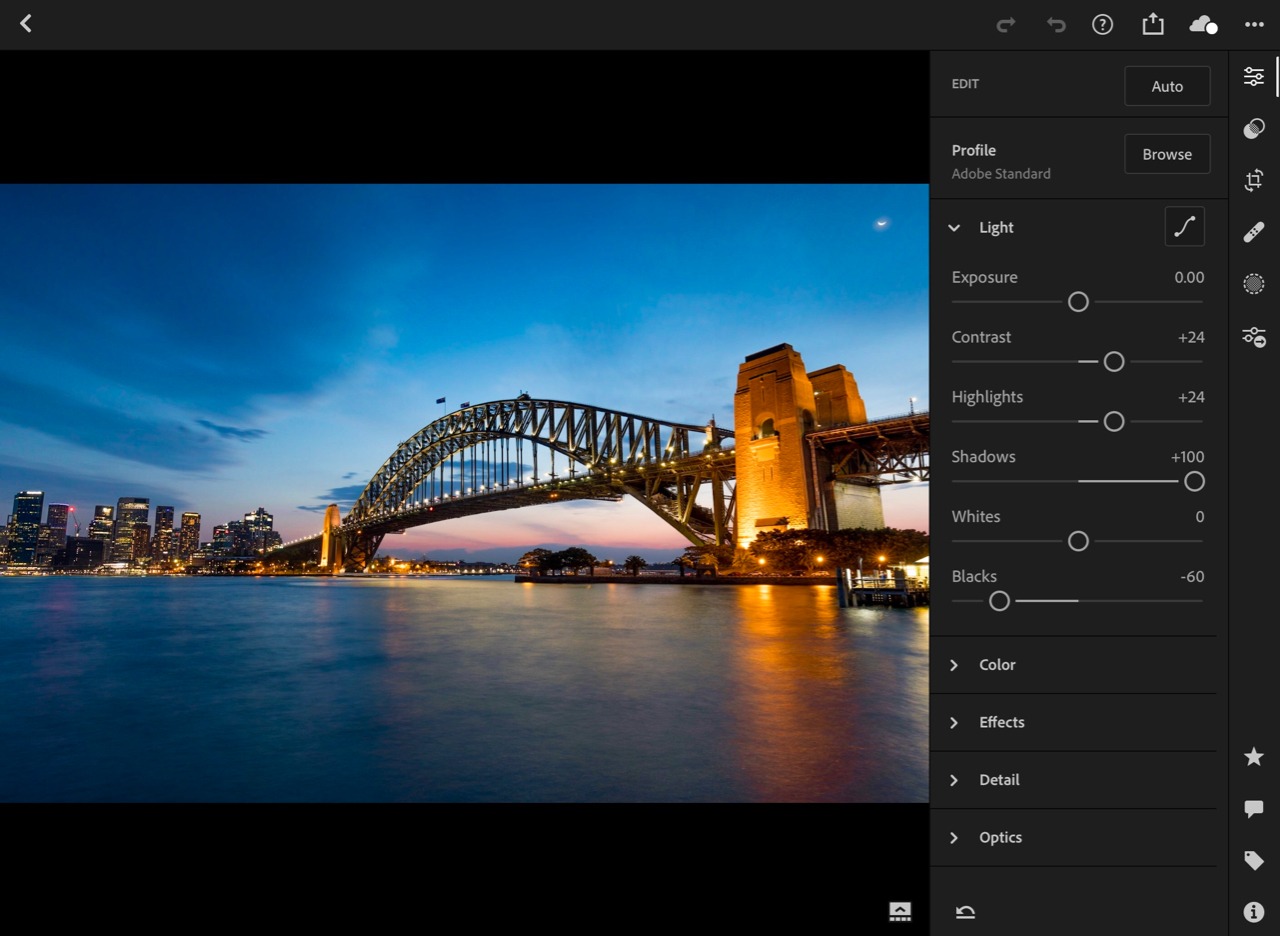Expand the Optics section
The image size is (1280, 936).
tap(953, 837)
